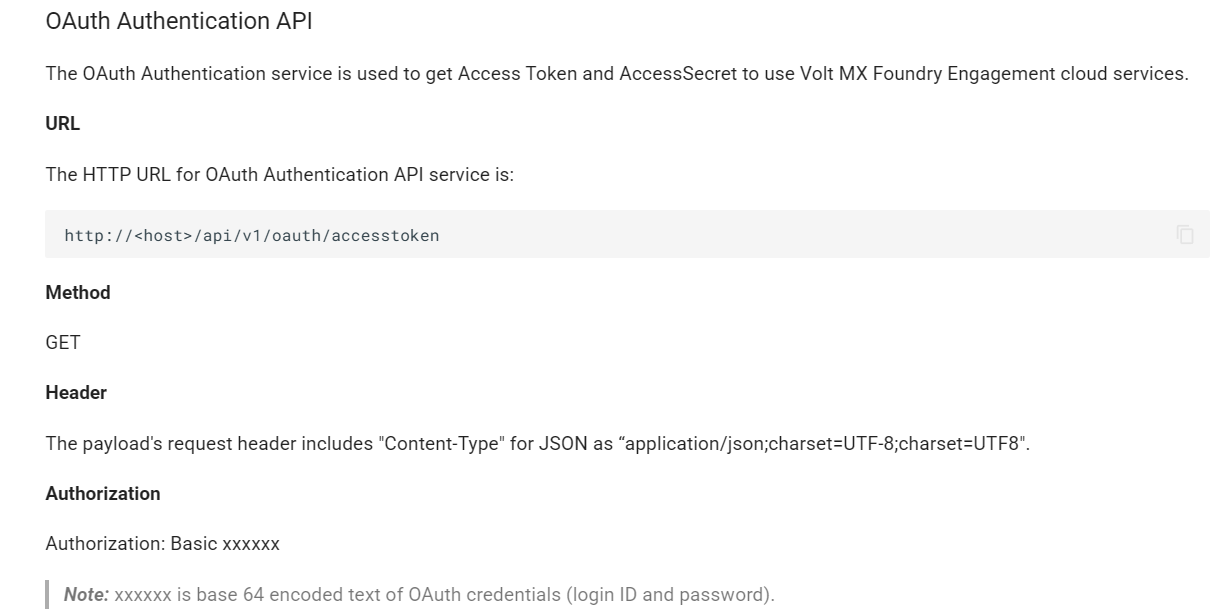
Task: Click the quoted Content-Type text in Header paragraph
Action: click(x=439, y=443)
